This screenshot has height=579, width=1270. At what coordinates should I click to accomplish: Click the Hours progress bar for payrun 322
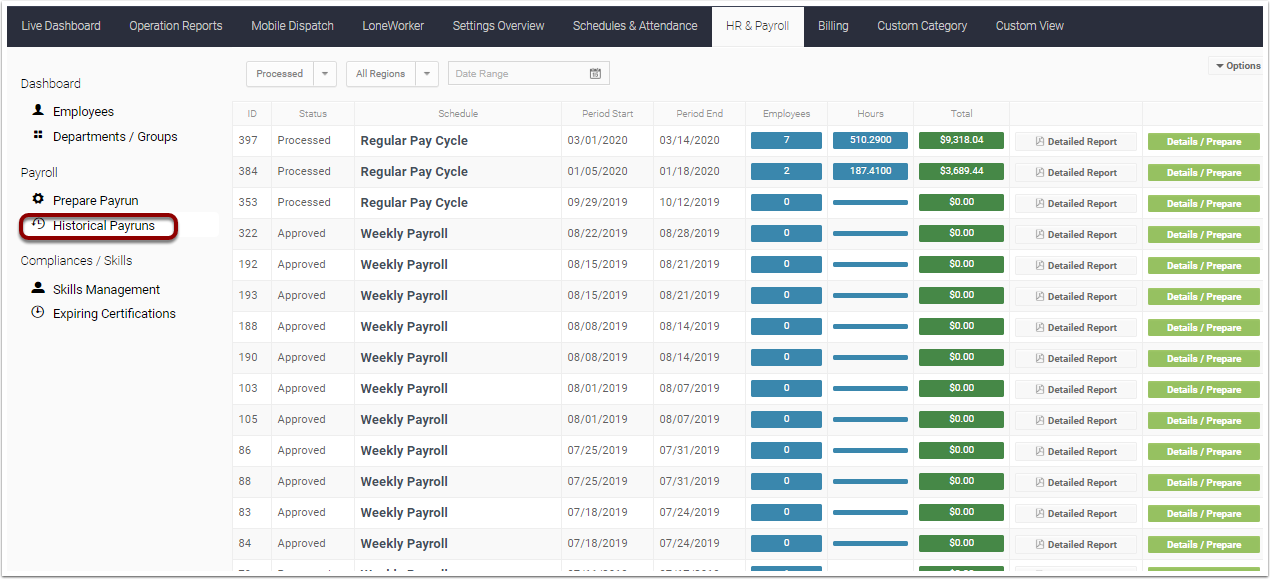(870, 234)
